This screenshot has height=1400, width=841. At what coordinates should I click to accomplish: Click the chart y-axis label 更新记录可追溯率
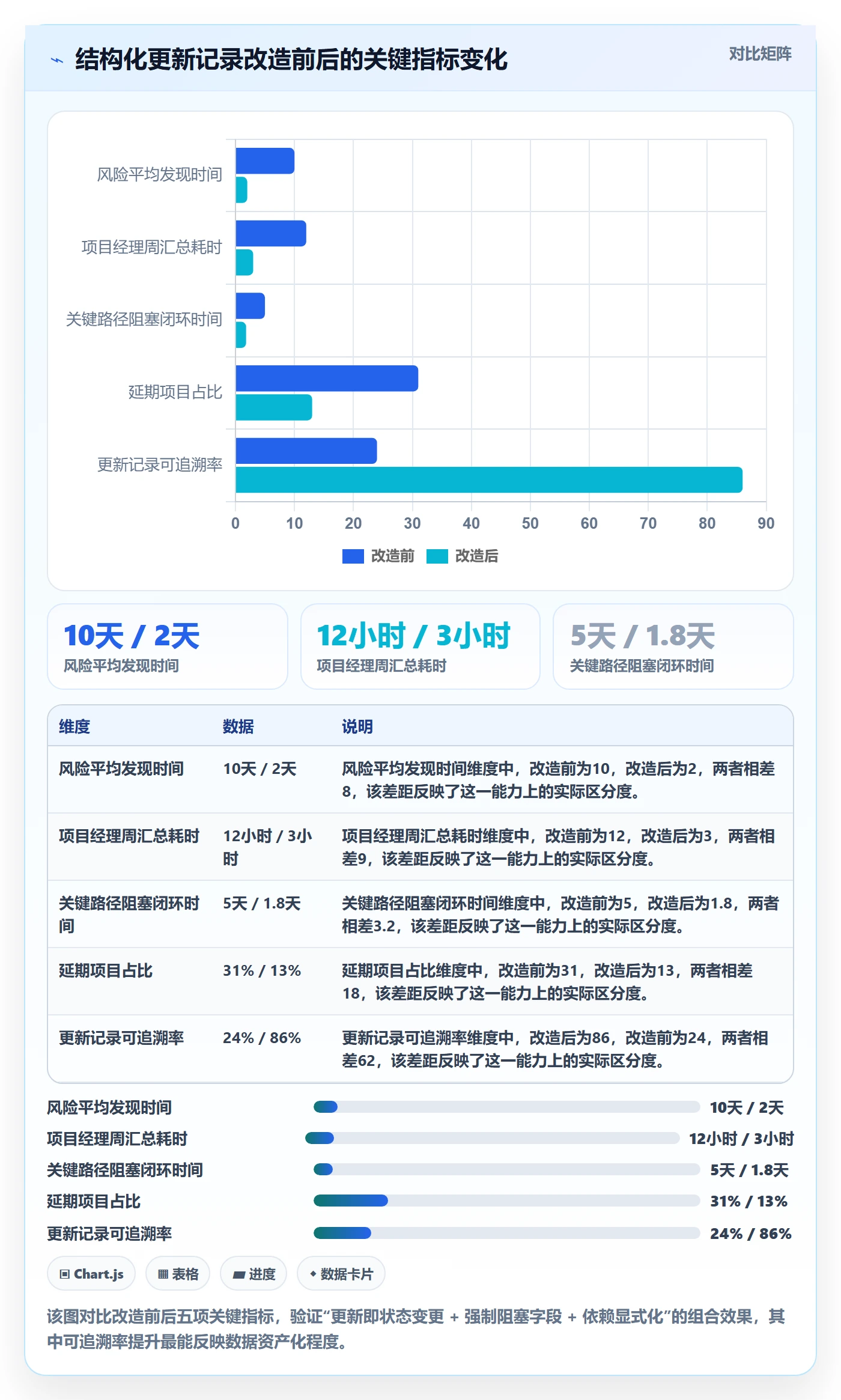click(x=160, y=465)
